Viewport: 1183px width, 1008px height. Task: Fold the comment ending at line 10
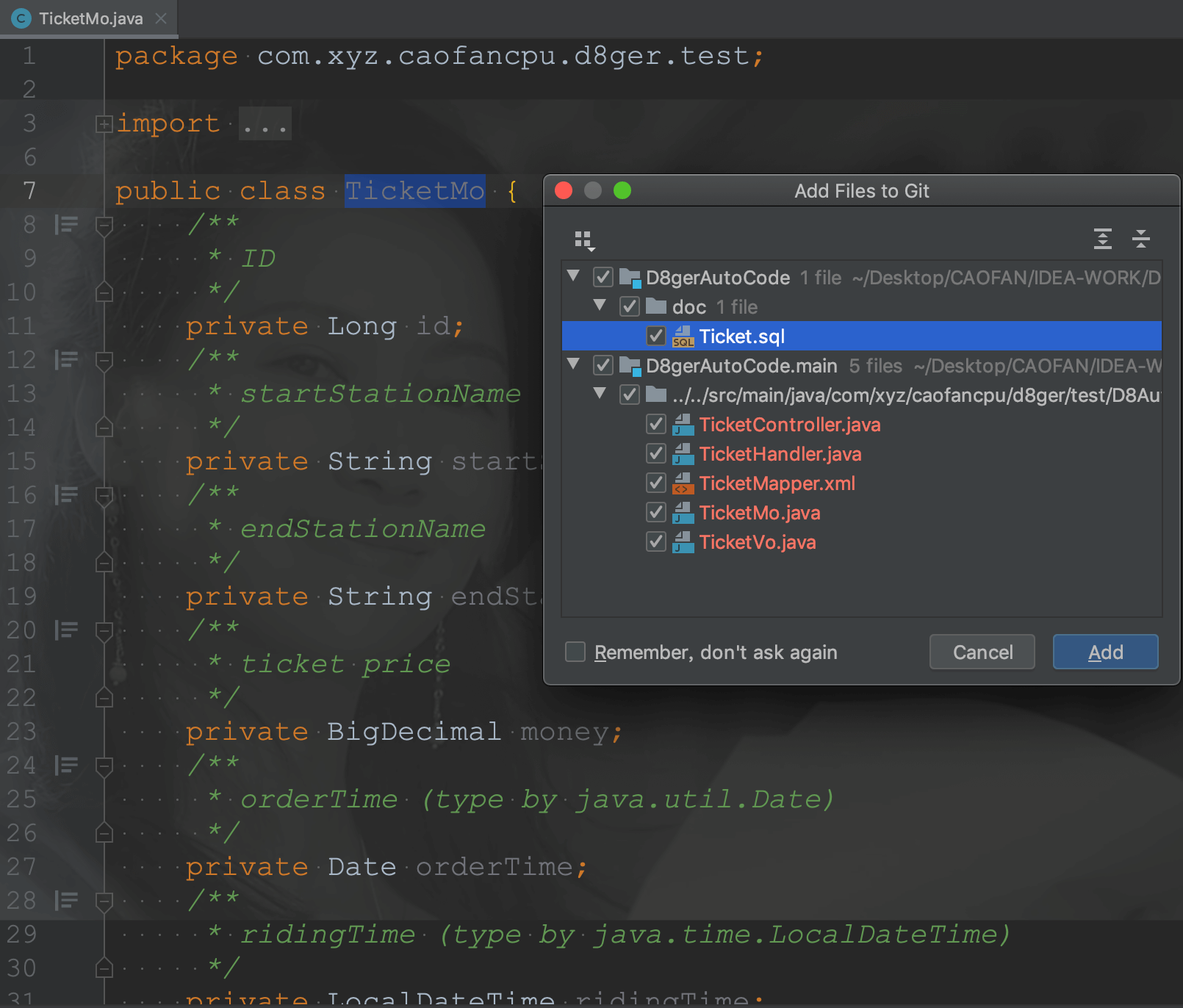pyautogui.click(x=104, y=292)
